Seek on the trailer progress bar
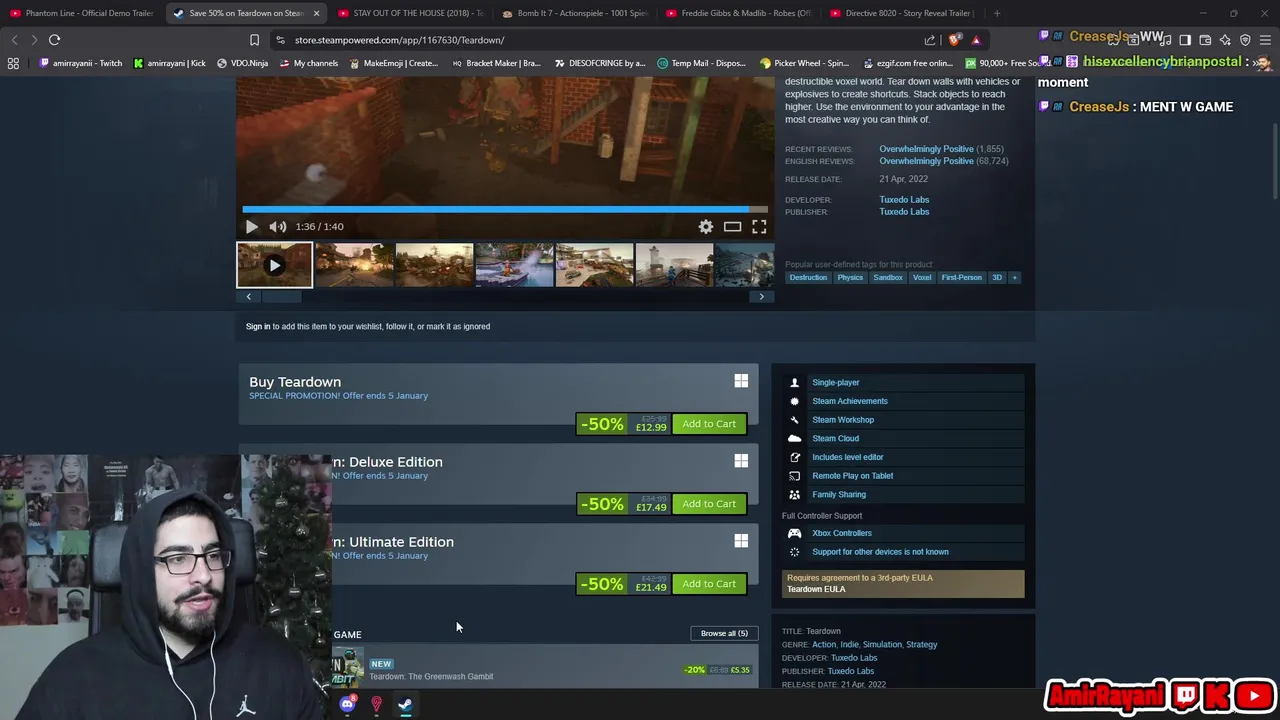 505,210
